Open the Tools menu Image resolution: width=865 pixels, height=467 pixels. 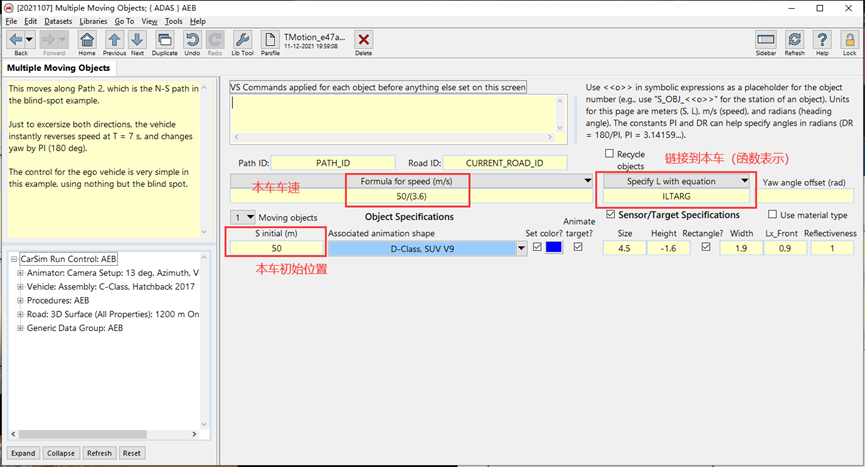click(x=173, y=21)
